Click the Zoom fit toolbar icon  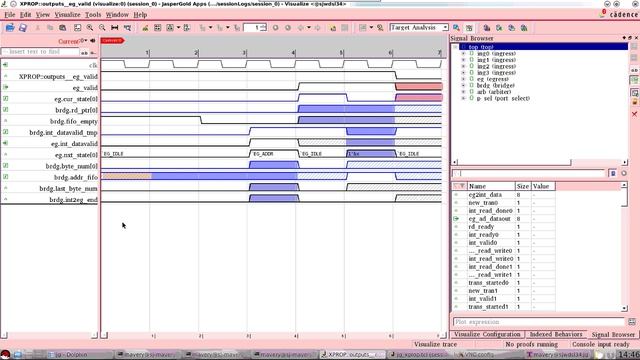pos(77,28)
